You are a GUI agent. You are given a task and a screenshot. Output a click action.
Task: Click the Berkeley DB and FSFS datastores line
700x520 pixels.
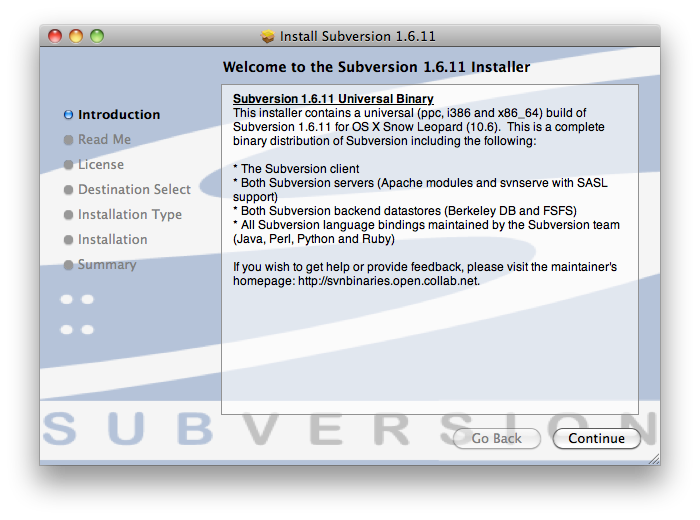coord(405,211)
